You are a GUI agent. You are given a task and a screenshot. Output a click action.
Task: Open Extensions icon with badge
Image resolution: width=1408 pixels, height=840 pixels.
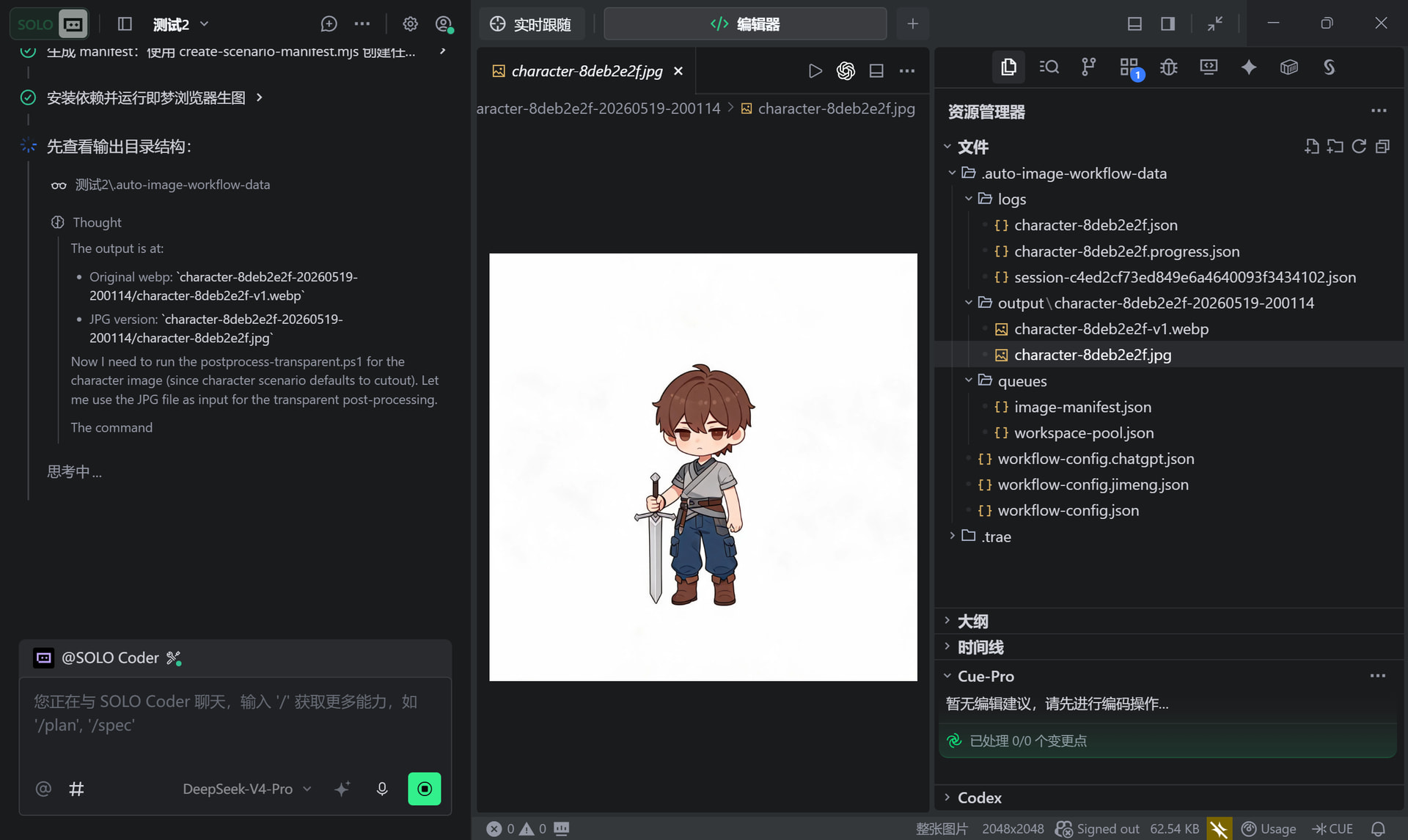click(1130, 68)
